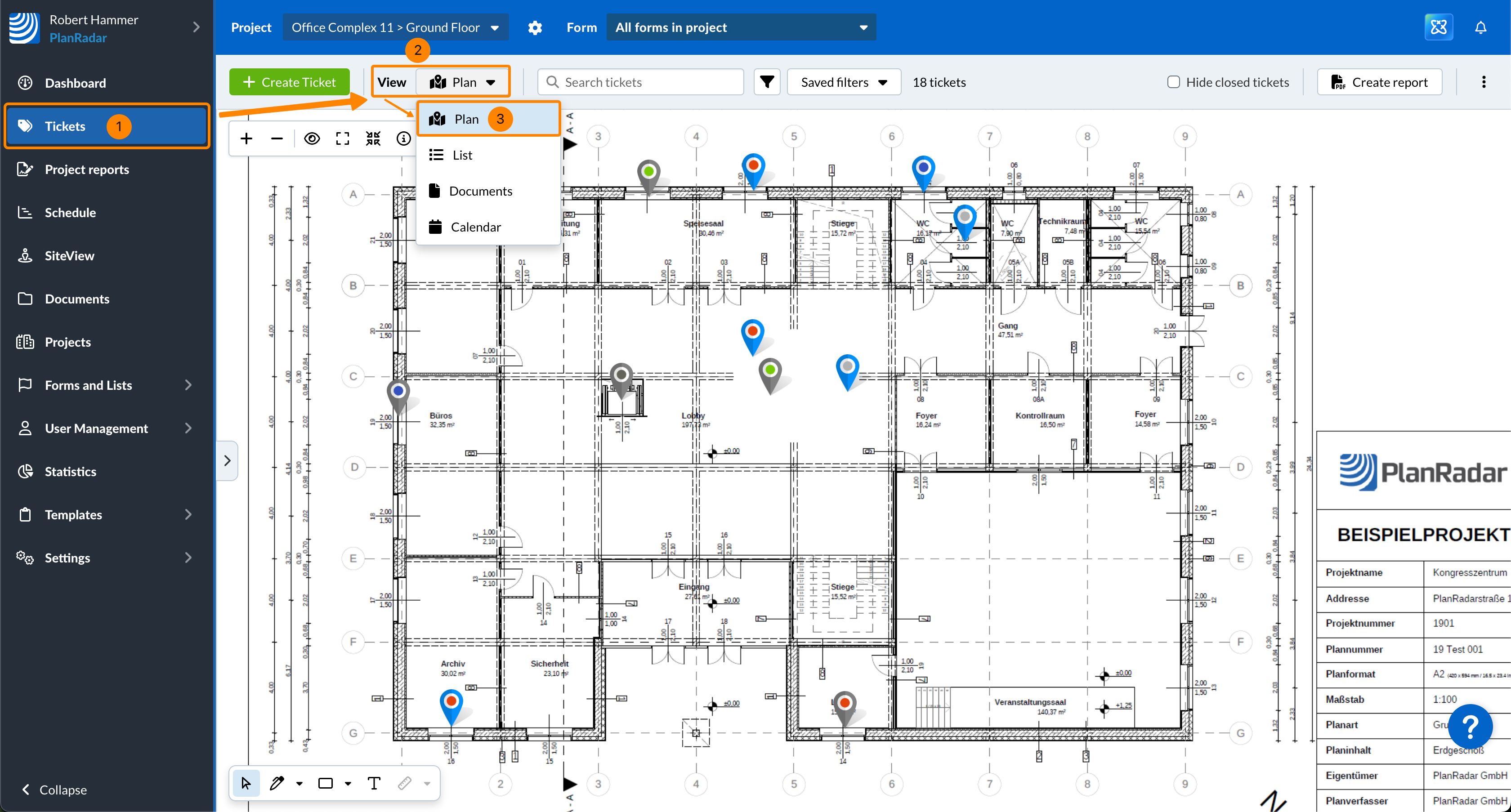Select the text annotation tool
The width and height of the screenshot is (1511, 812).
click(374, 783)
